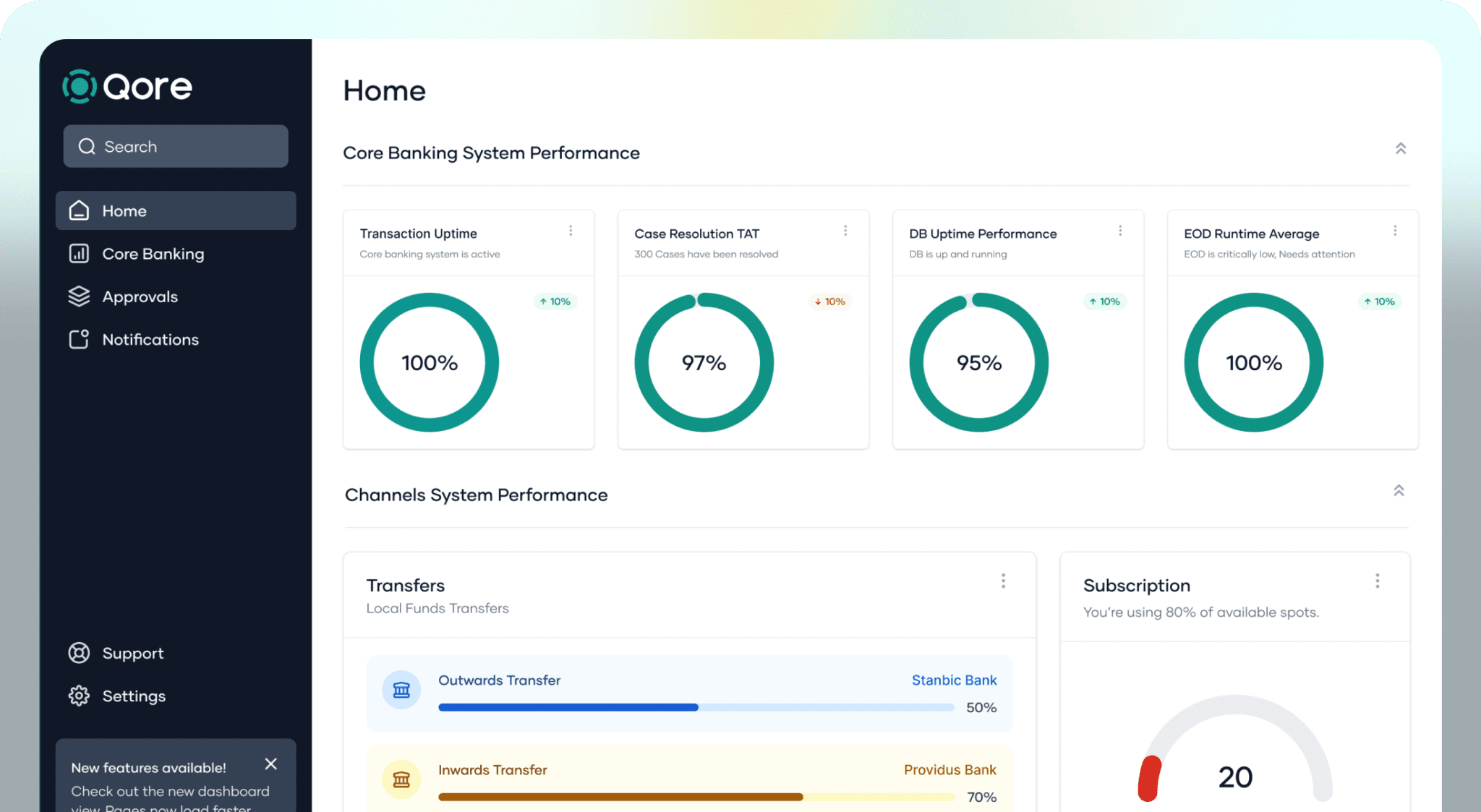Dismiss the new features notification
This screenshot has height=812, width=1481.
271,764
